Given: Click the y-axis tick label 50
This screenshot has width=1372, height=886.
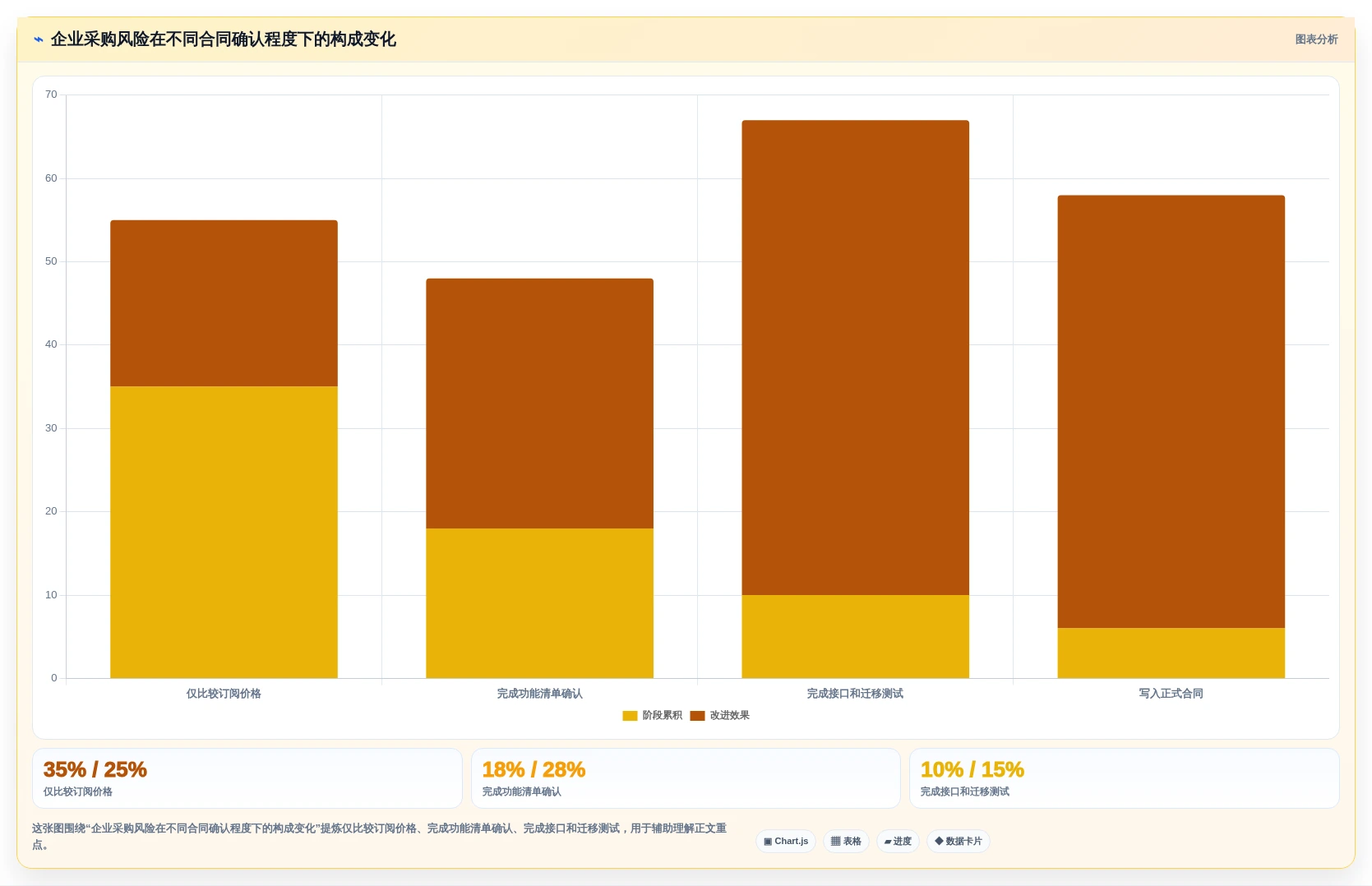Looking at the screenshot, I should point(51,261).
